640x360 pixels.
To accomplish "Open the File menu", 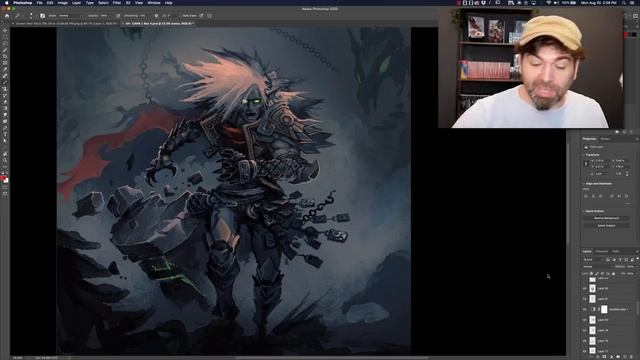I will [40, 2].
